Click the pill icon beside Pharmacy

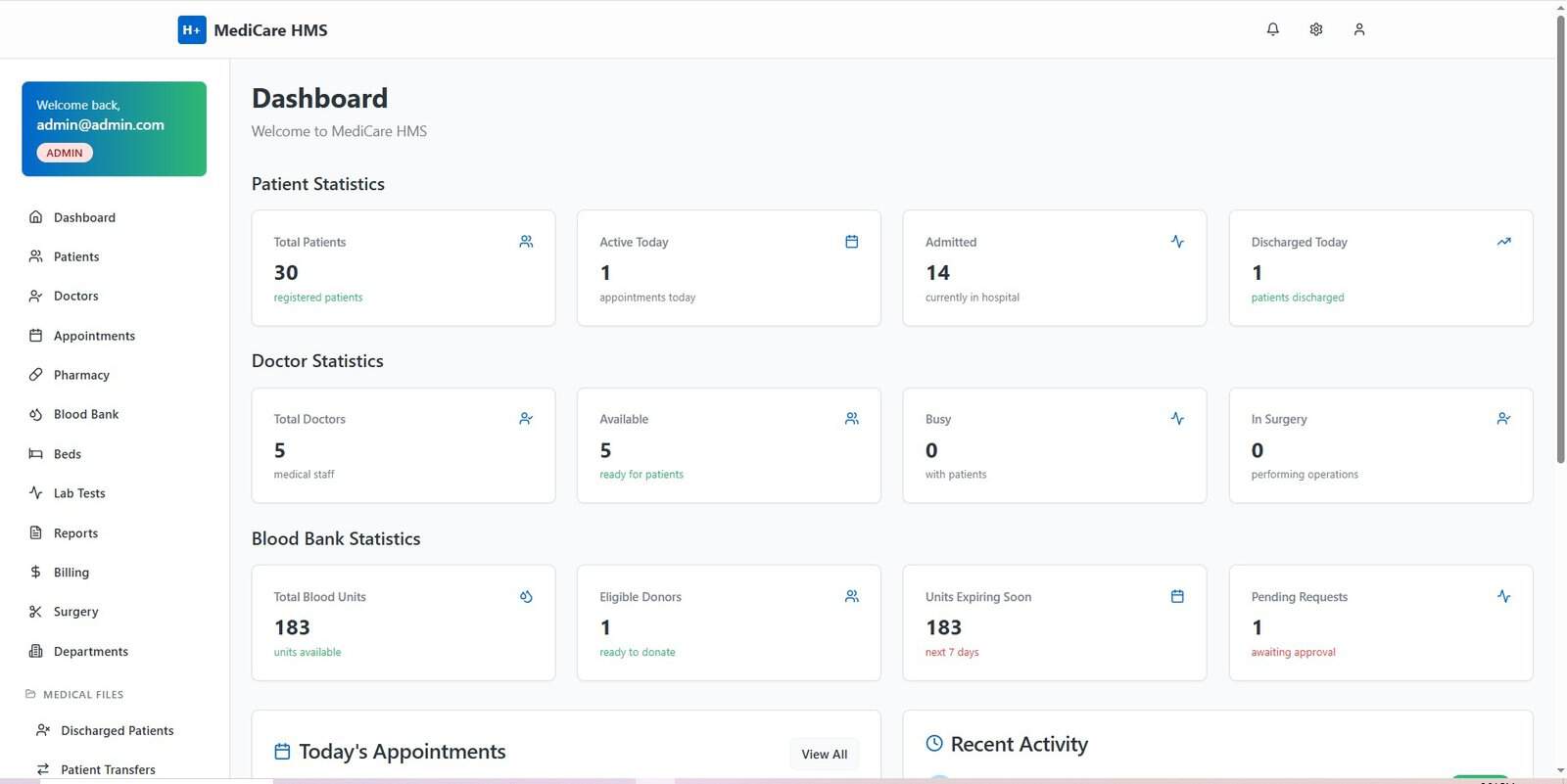35,375
